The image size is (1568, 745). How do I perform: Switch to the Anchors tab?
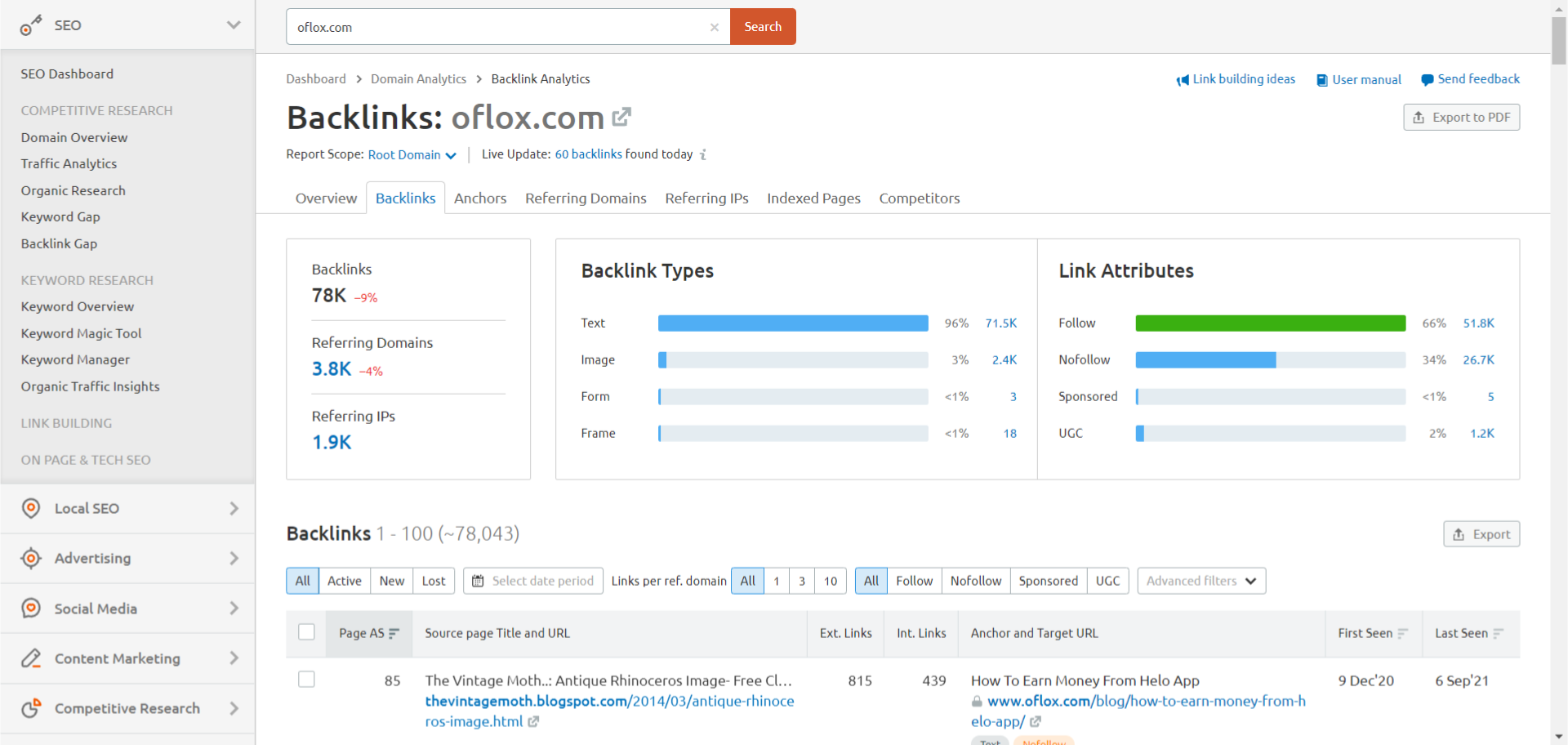pos(480,198)
